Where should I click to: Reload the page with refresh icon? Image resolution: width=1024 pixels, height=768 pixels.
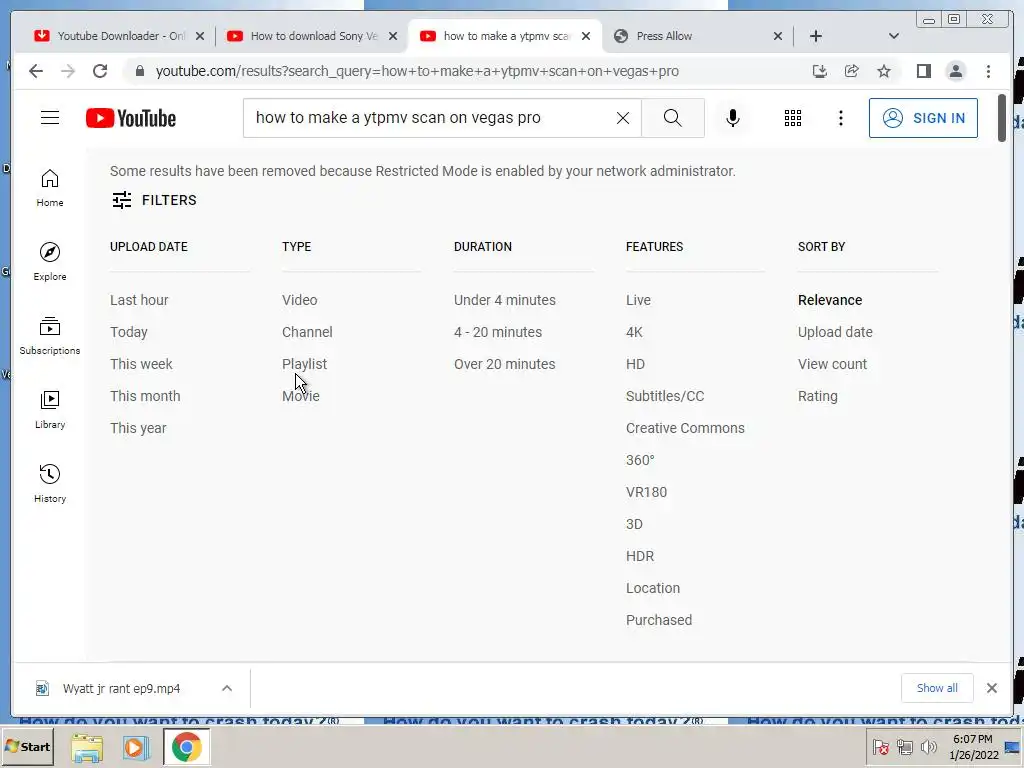[100, 71]
